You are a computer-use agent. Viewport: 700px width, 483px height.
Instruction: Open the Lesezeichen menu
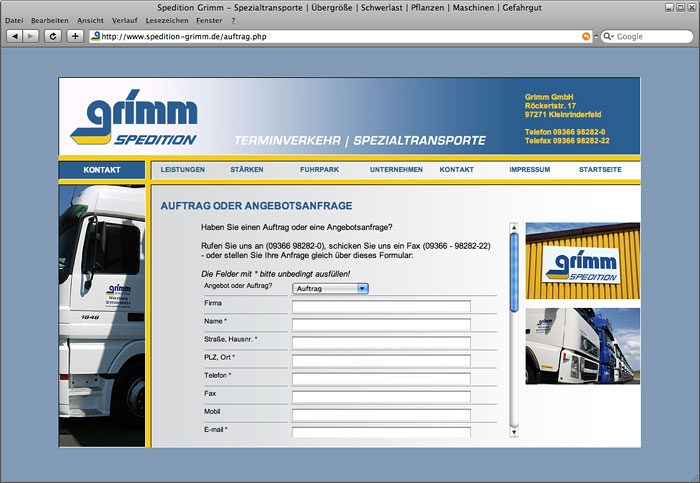[x=167, y=21]
